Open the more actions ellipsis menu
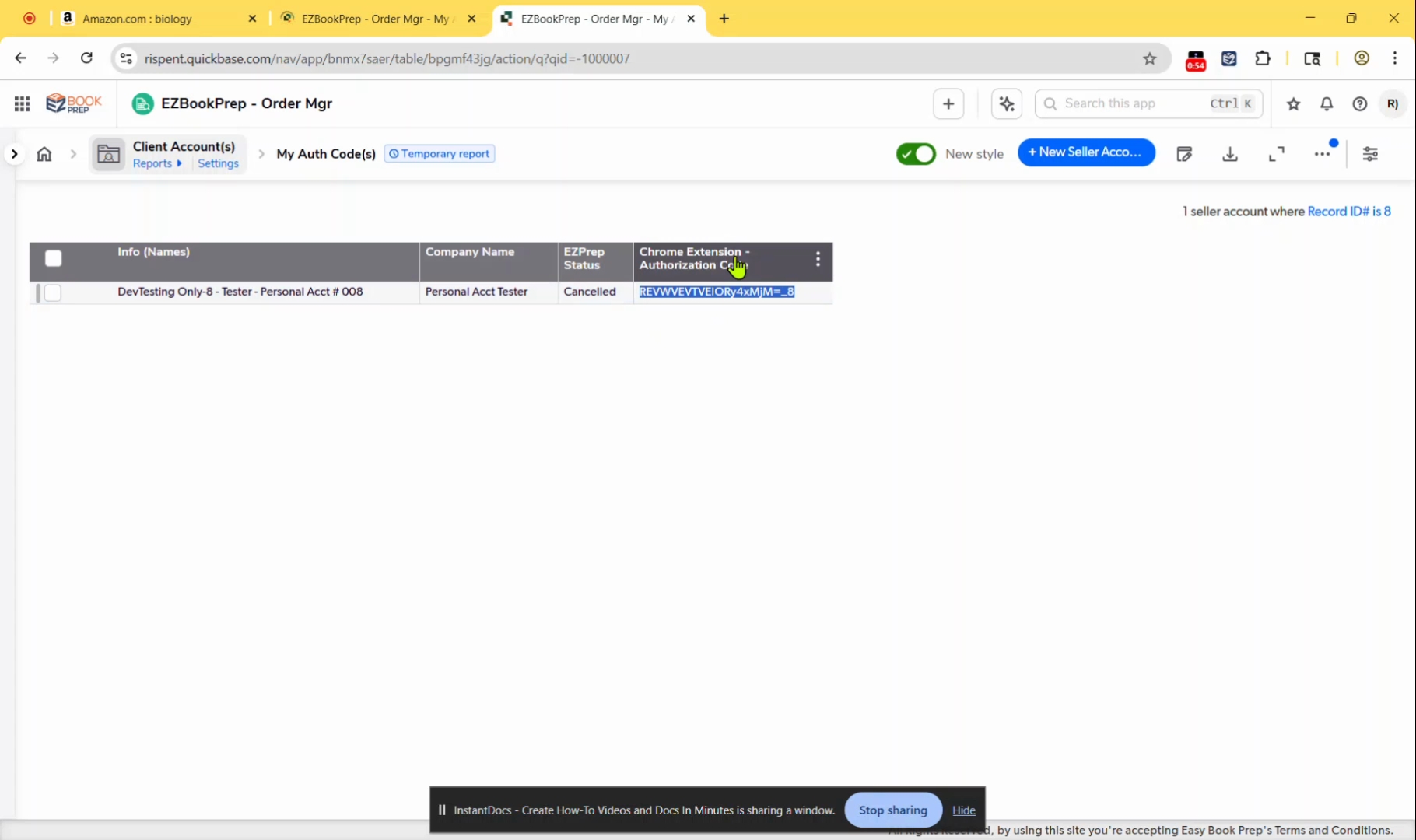Image resolution: width=1416 pixels, height=840 pixels. point(1323,154)
